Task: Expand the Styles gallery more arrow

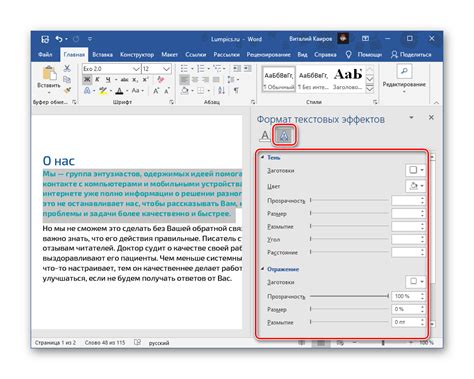Action: (370, 89)
